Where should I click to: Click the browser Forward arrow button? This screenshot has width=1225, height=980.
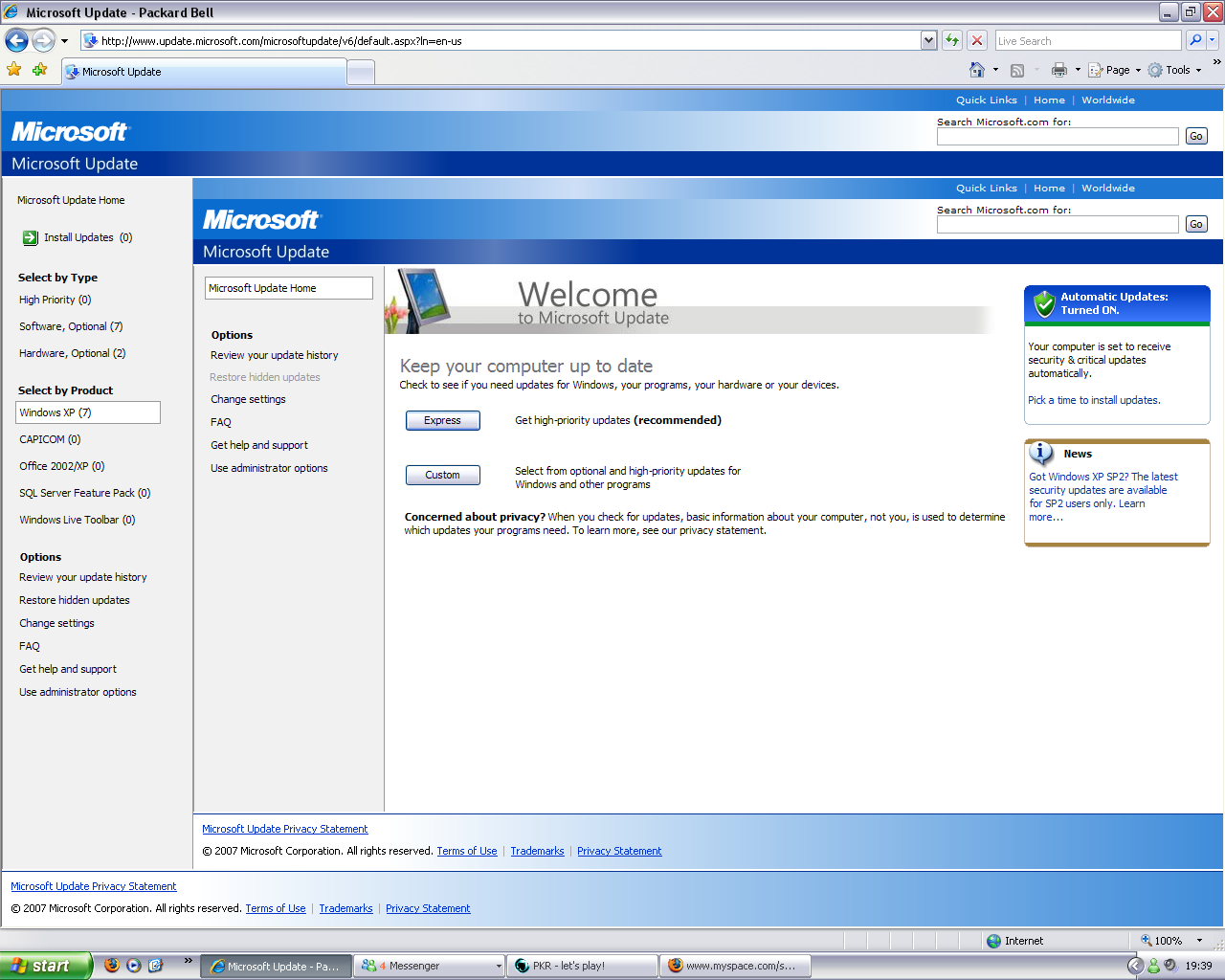44,40
